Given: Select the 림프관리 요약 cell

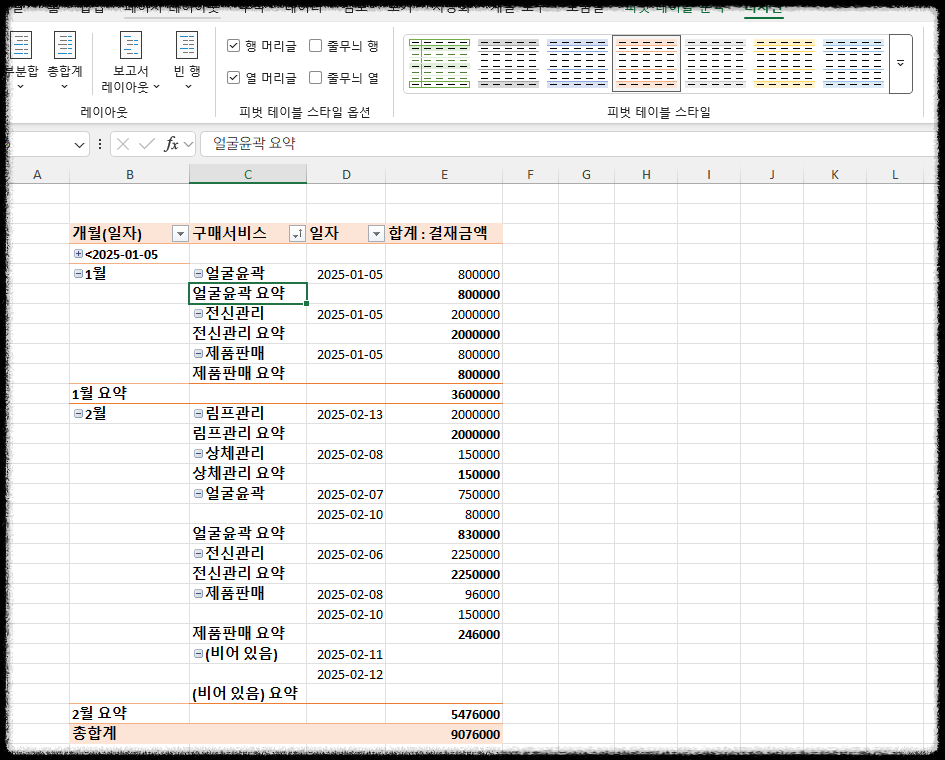Looking at the screenshot, I should (x=248, y=433).
